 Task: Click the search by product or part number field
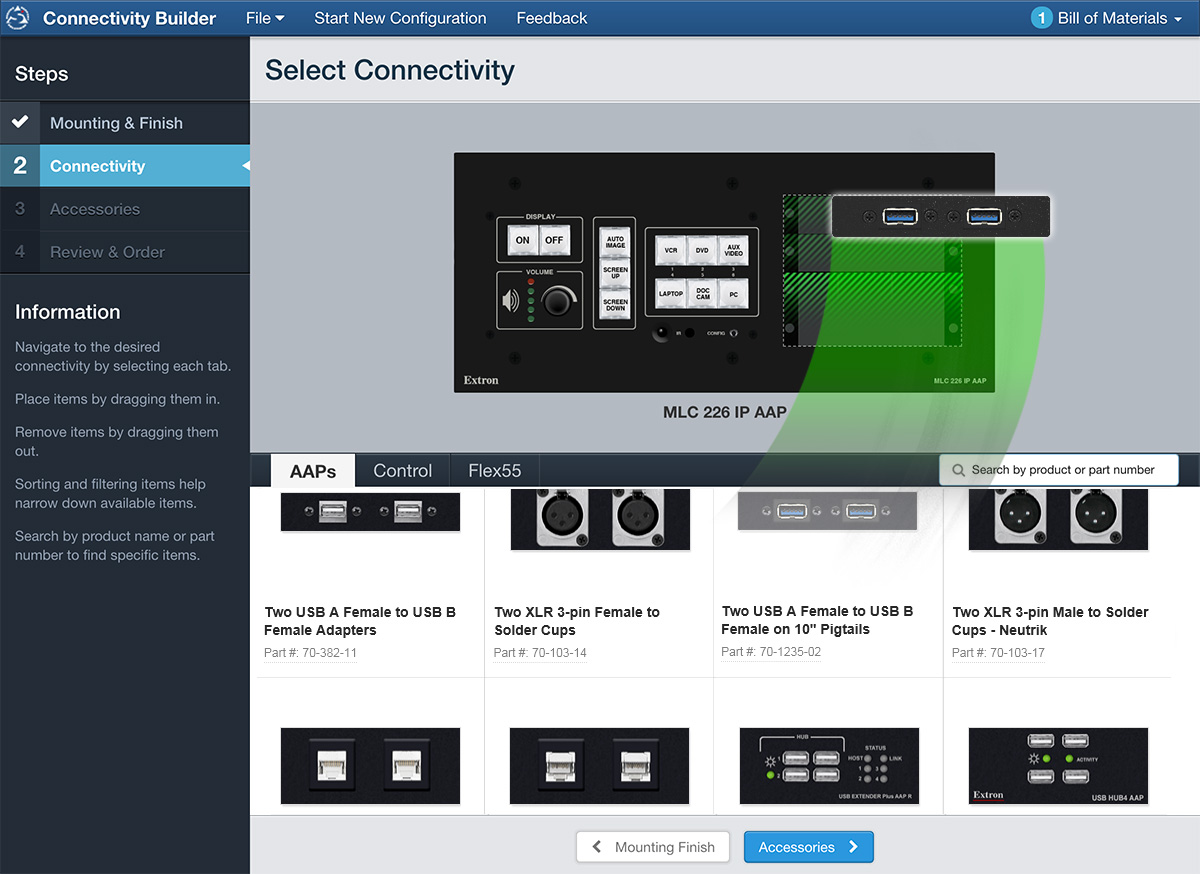coord(1059,470)
